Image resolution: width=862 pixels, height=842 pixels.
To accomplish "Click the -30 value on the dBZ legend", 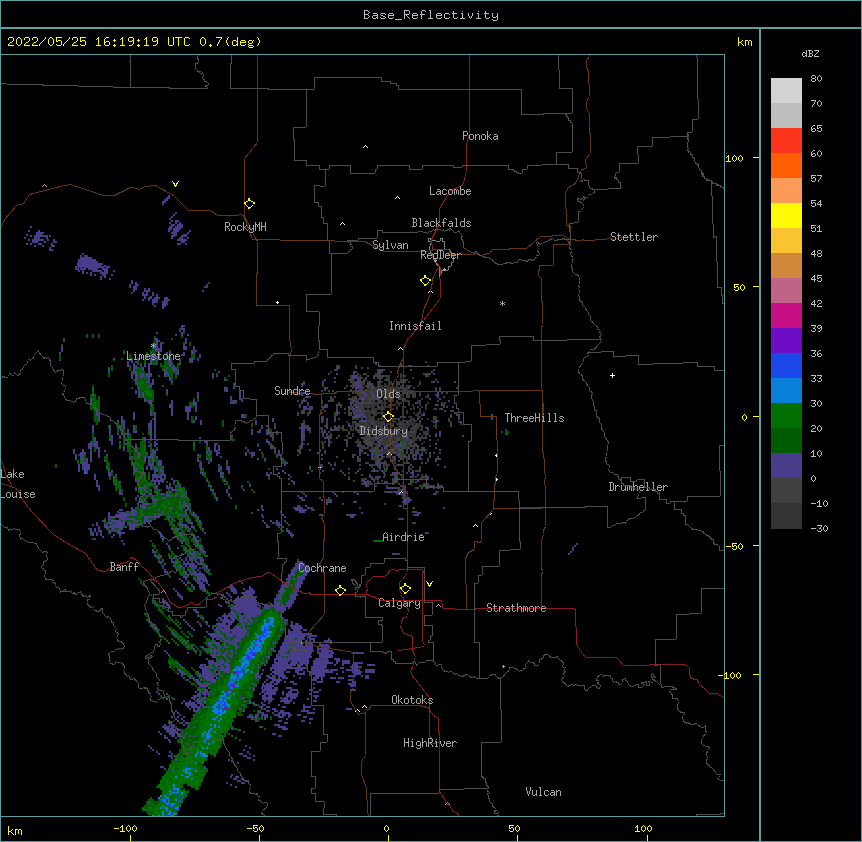I will [819, 528].
